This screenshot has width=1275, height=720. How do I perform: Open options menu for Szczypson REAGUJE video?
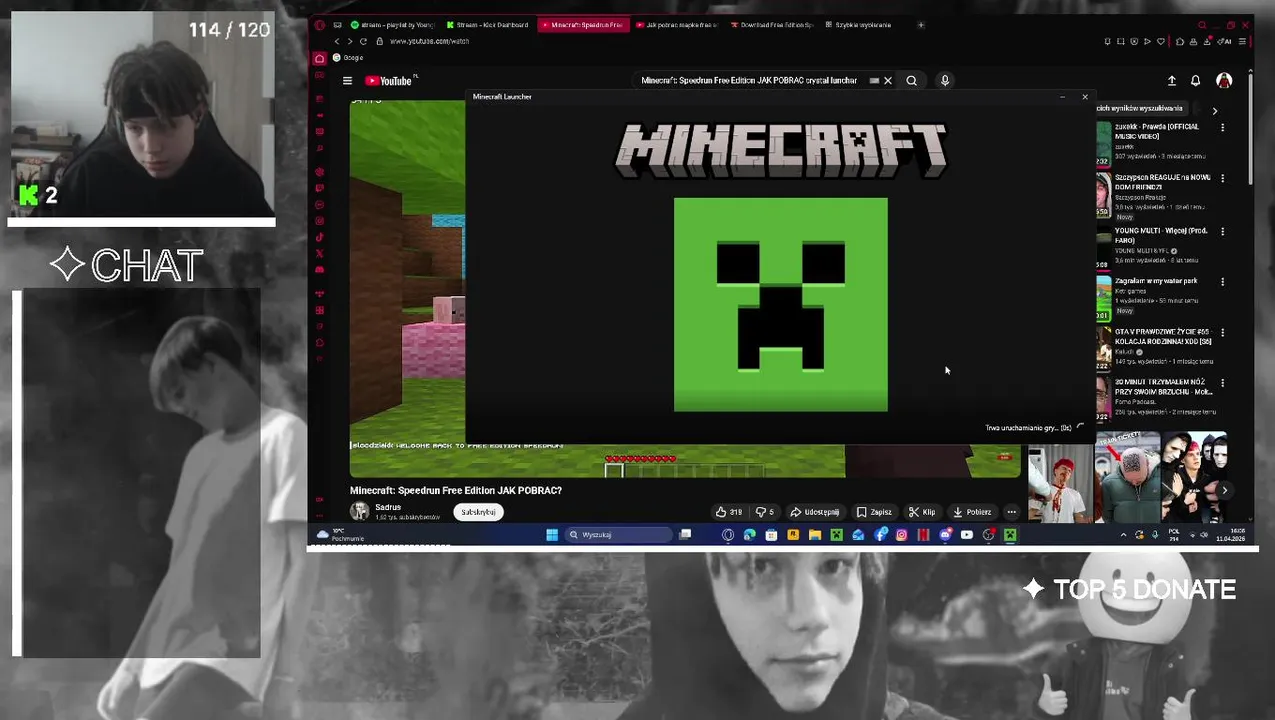1222,178
